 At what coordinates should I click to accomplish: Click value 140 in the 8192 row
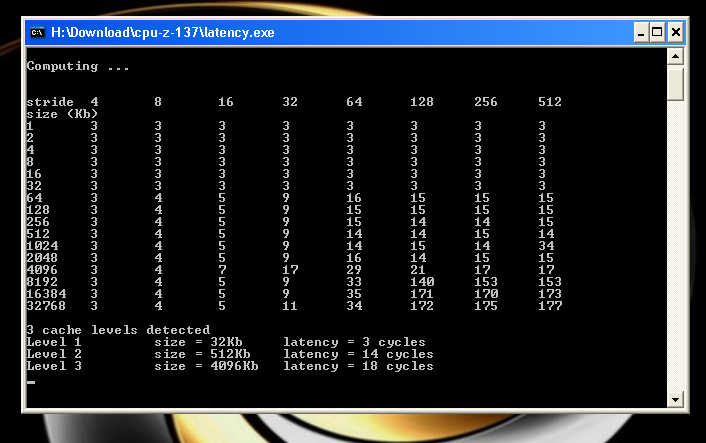(422, 282)
